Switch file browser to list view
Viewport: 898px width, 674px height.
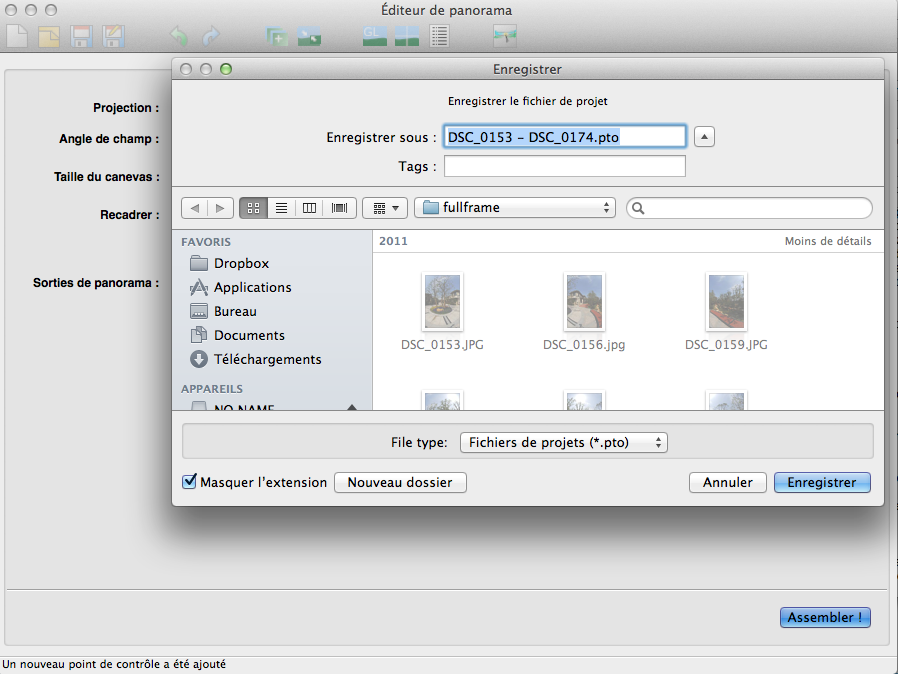[x=282, y=208]
